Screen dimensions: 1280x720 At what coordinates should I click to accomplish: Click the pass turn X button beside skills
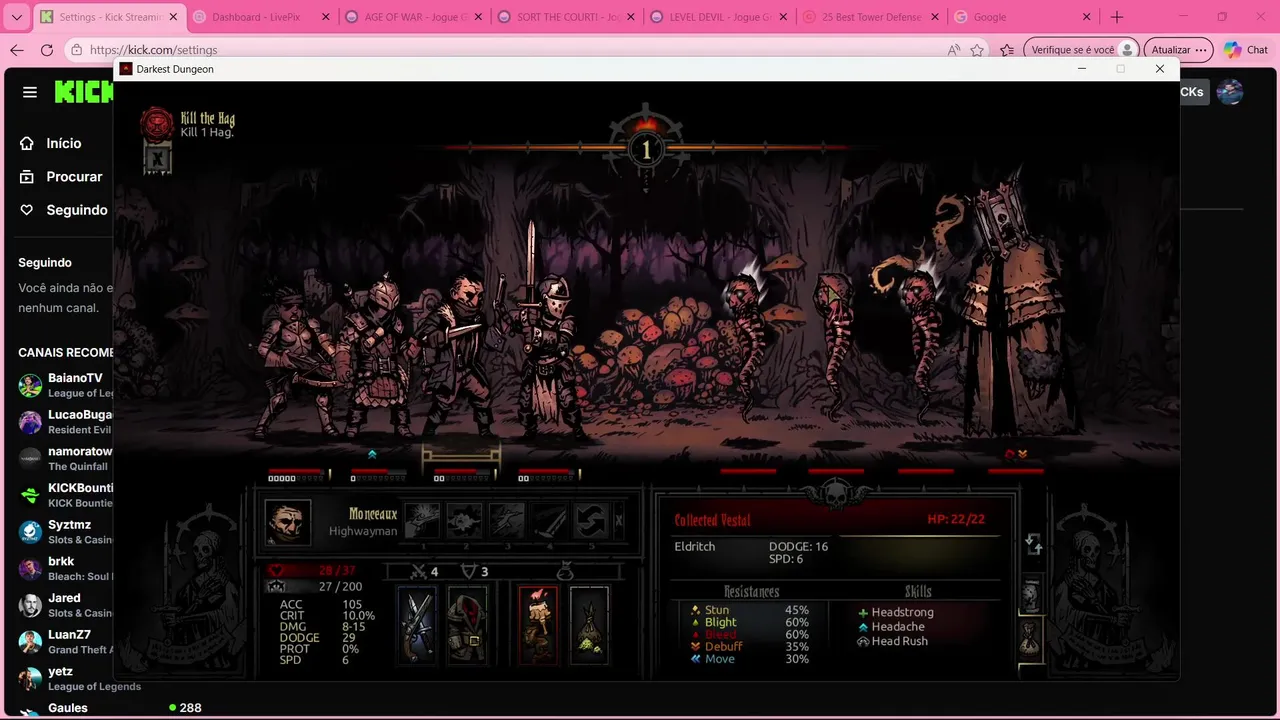619,521
